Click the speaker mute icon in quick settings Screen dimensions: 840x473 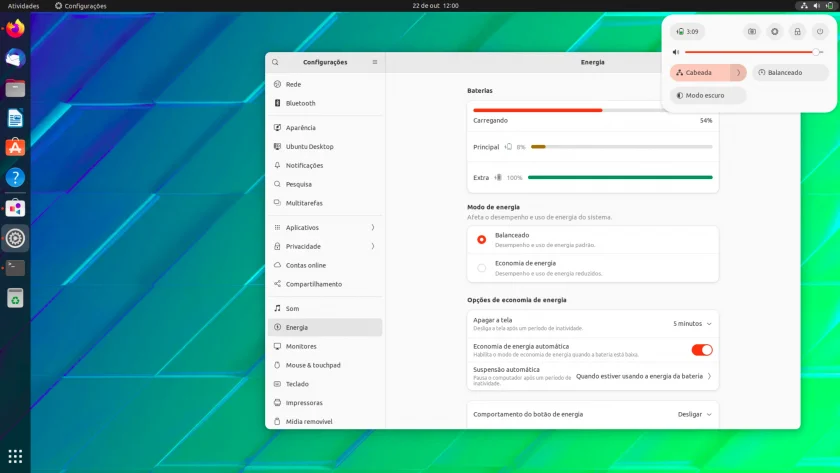click(676, 52)
